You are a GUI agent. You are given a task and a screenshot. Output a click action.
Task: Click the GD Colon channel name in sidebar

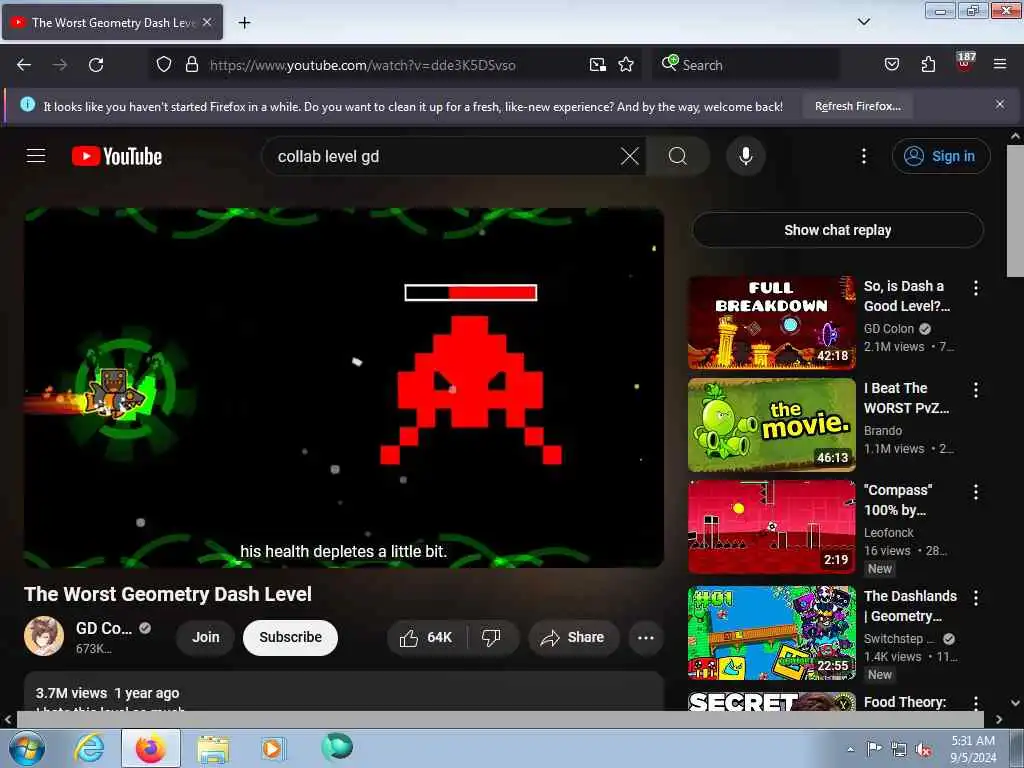889,328
